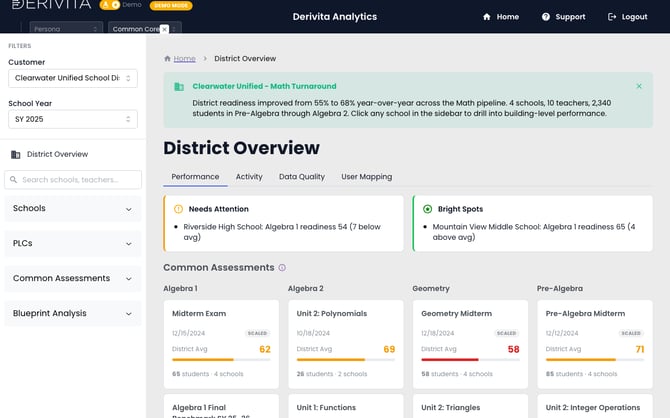The width and height of the screenshot is (670, 418).
Task: Click the Derivita logo
Action: 51,4
